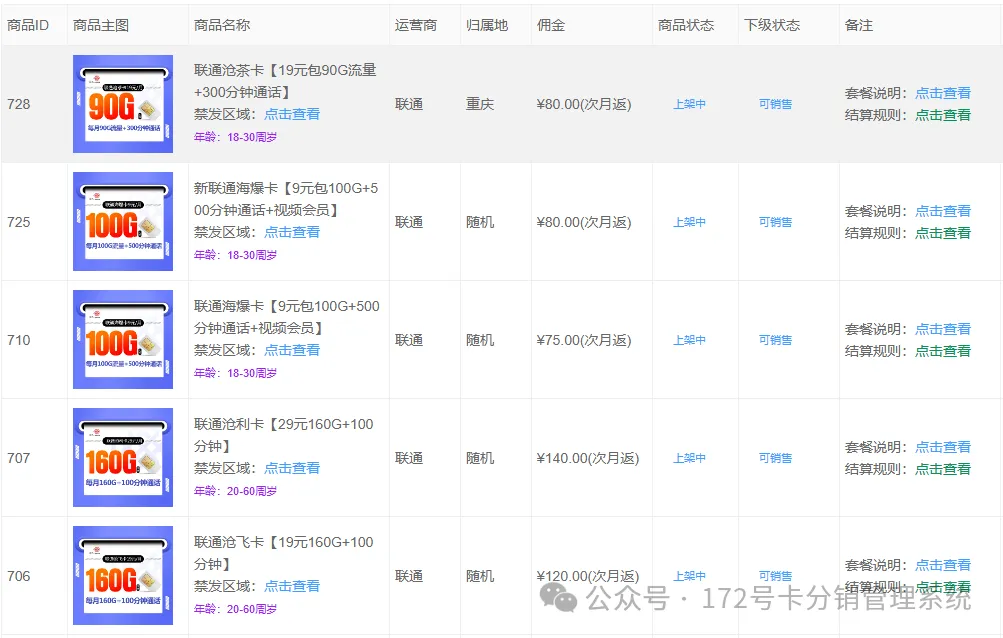Image resolution: width=1003 pixels, height=638 pixels.
Task: Open the 160G thumbnail for 联通沧利卡
Action: tap(121, 457)
